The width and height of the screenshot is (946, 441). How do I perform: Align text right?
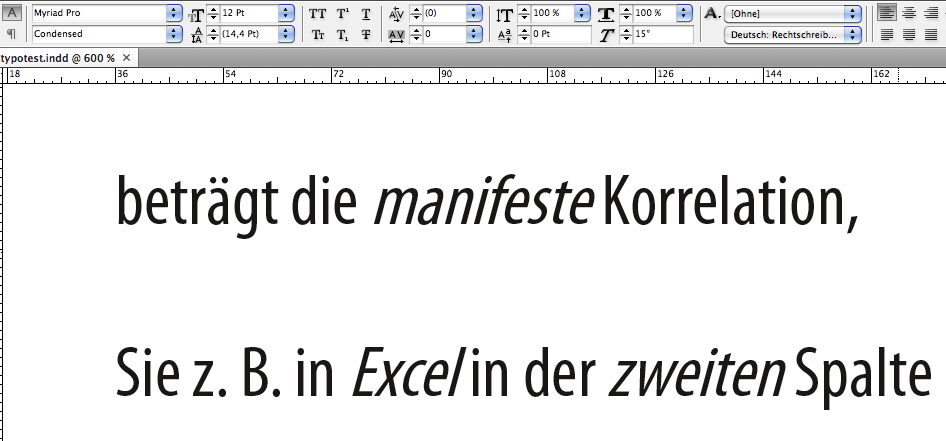click(x=931, y=13)
